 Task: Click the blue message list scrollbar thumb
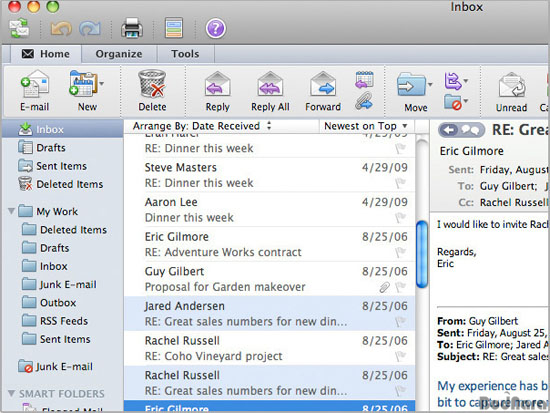click(x=422, y=254)
